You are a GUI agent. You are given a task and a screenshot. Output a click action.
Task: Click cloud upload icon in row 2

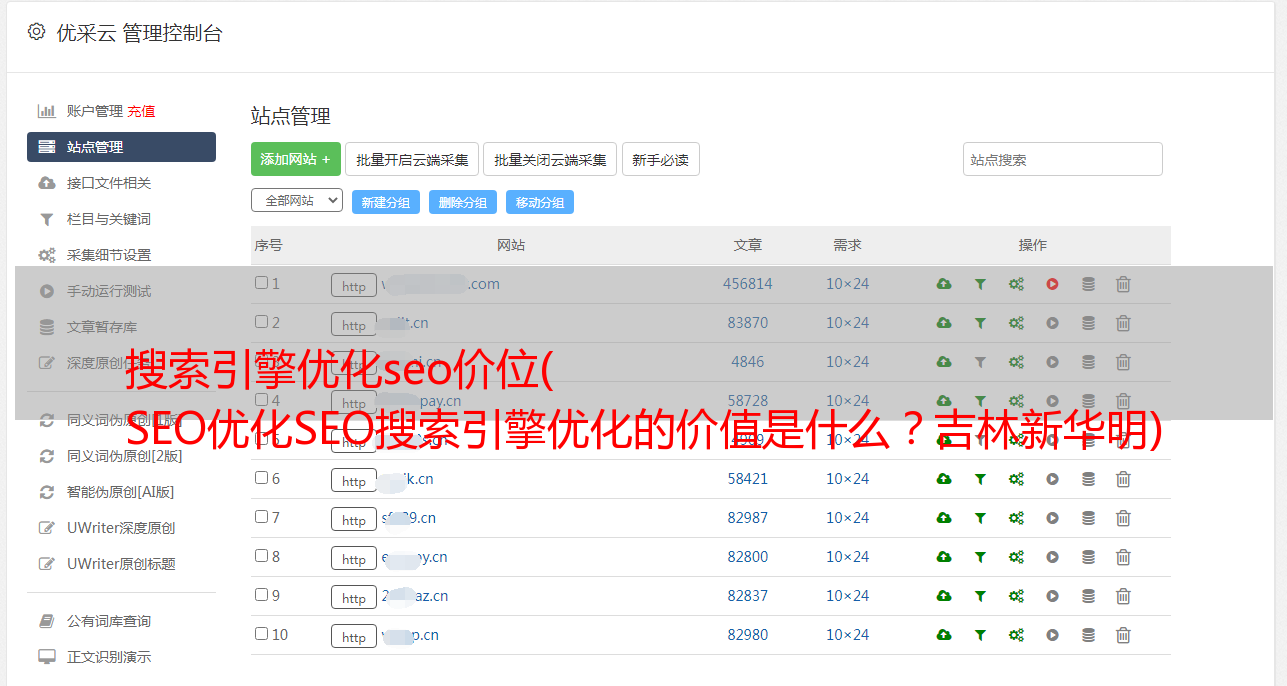point(944,323)
